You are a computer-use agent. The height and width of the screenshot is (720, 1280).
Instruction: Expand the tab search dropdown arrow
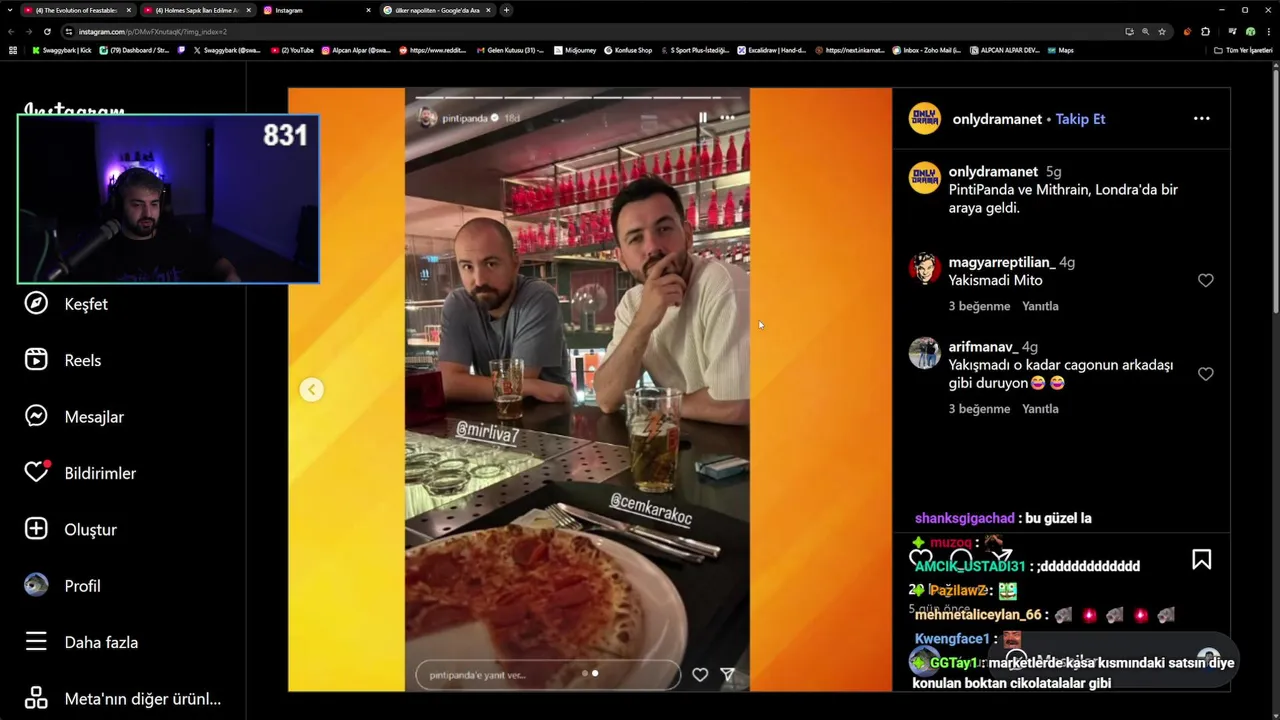[x=10, y=10]
